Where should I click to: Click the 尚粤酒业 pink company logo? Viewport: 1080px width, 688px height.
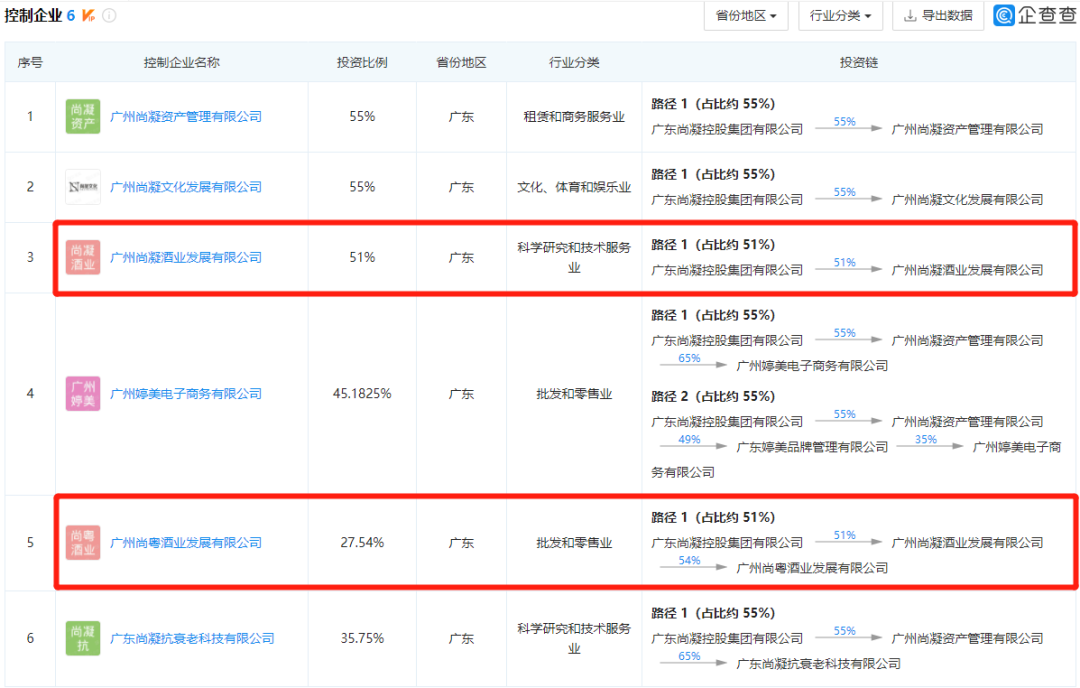(x=83, y=542)
